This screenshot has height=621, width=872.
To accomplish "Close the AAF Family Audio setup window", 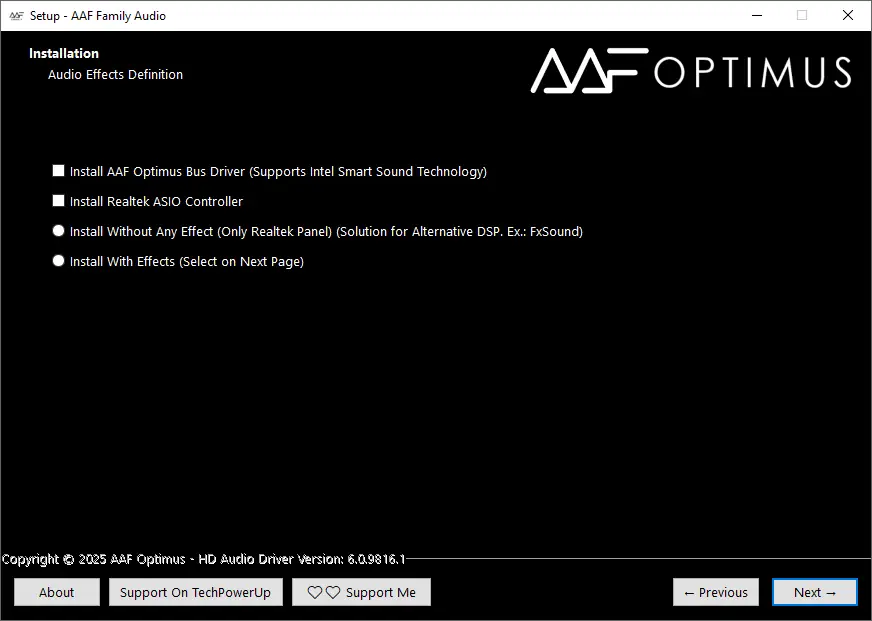I will (848, 16).
